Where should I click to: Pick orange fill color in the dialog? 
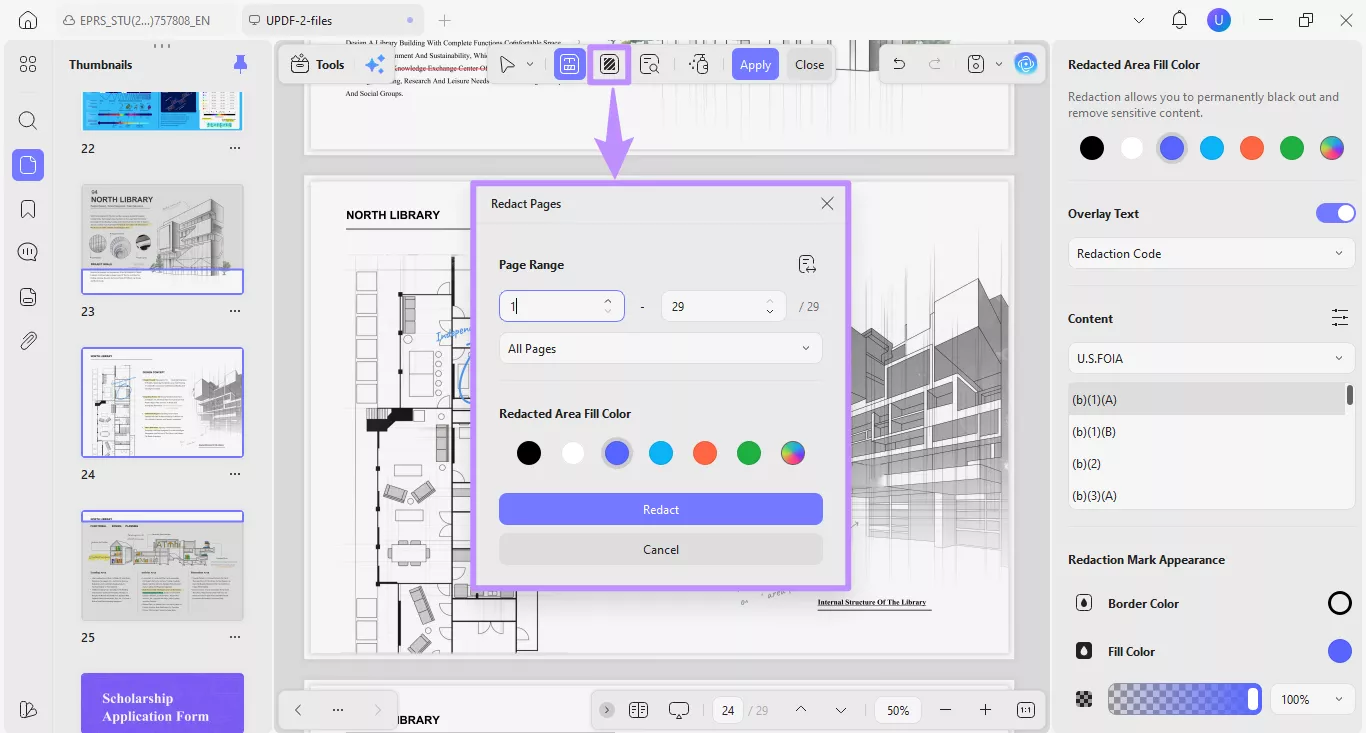click(705, 453)
